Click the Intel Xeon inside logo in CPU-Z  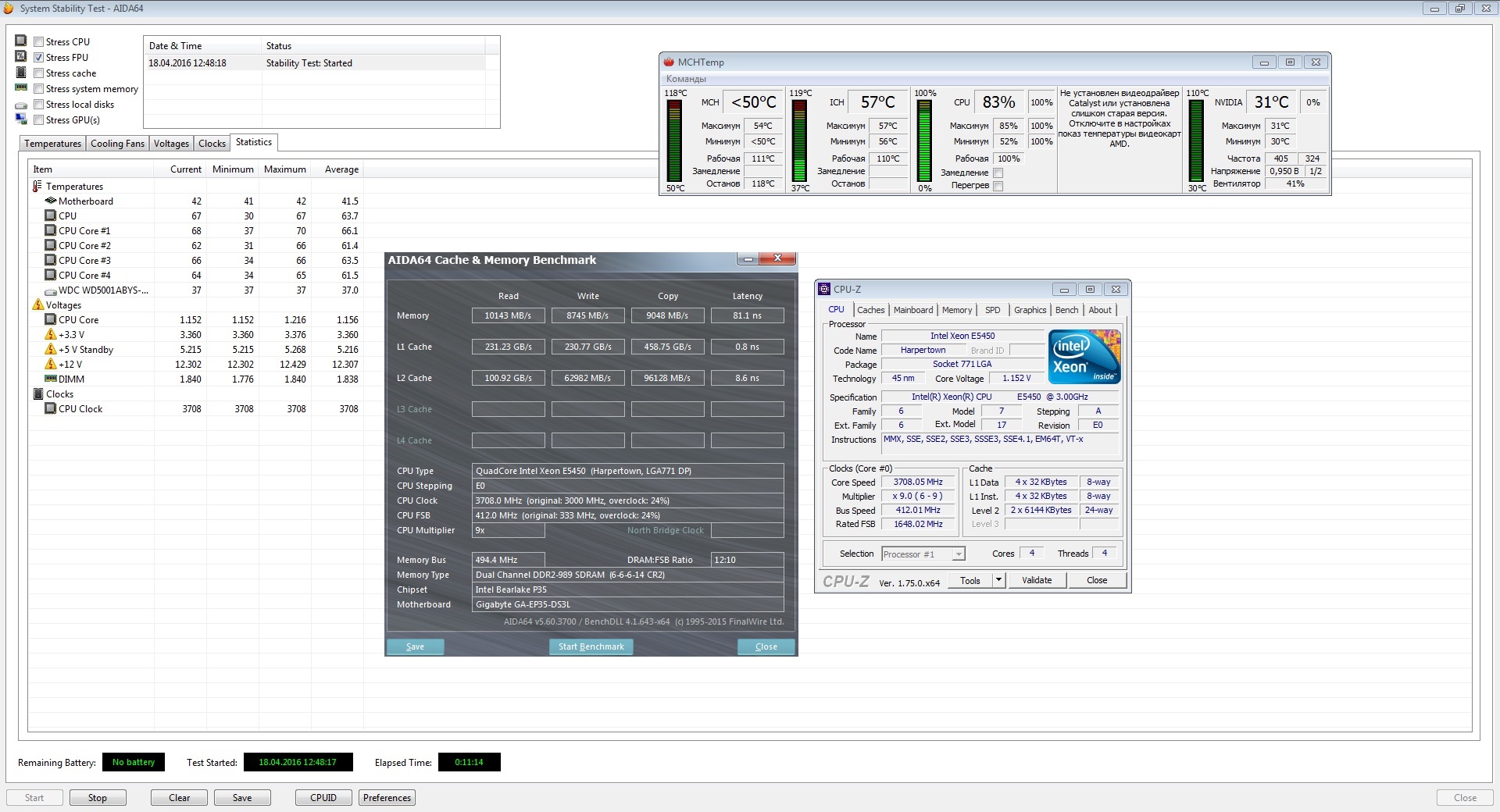click(x=1084, y=357)
